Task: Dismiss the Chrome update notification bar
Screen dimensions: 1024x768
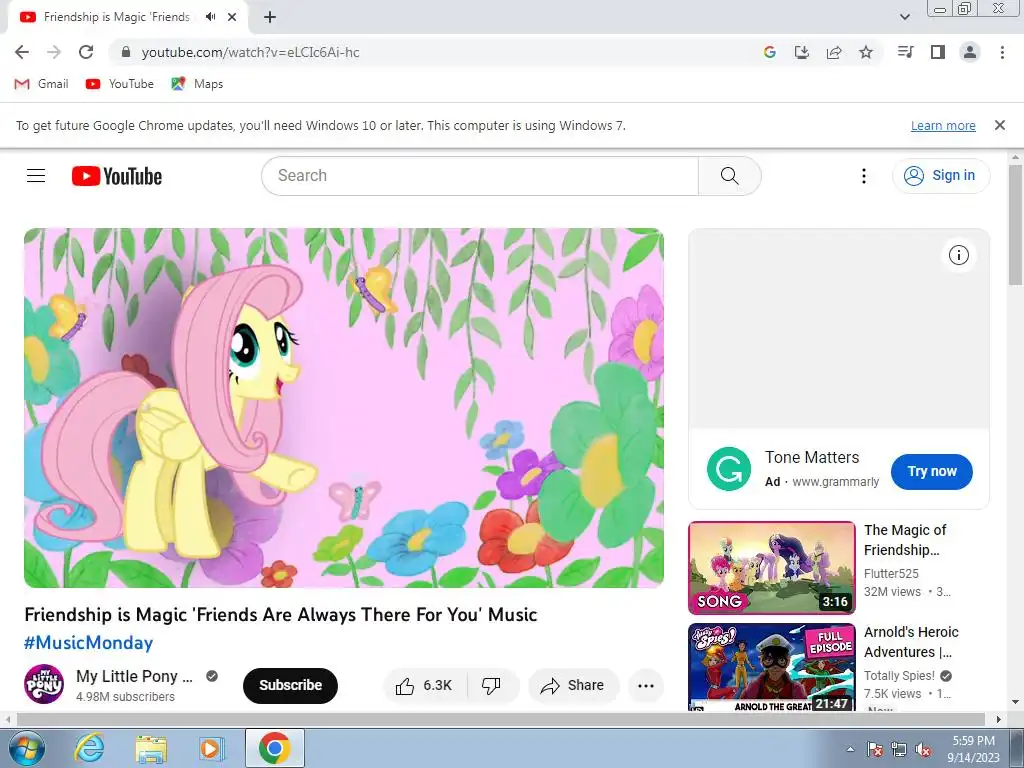Action: 1000,125
